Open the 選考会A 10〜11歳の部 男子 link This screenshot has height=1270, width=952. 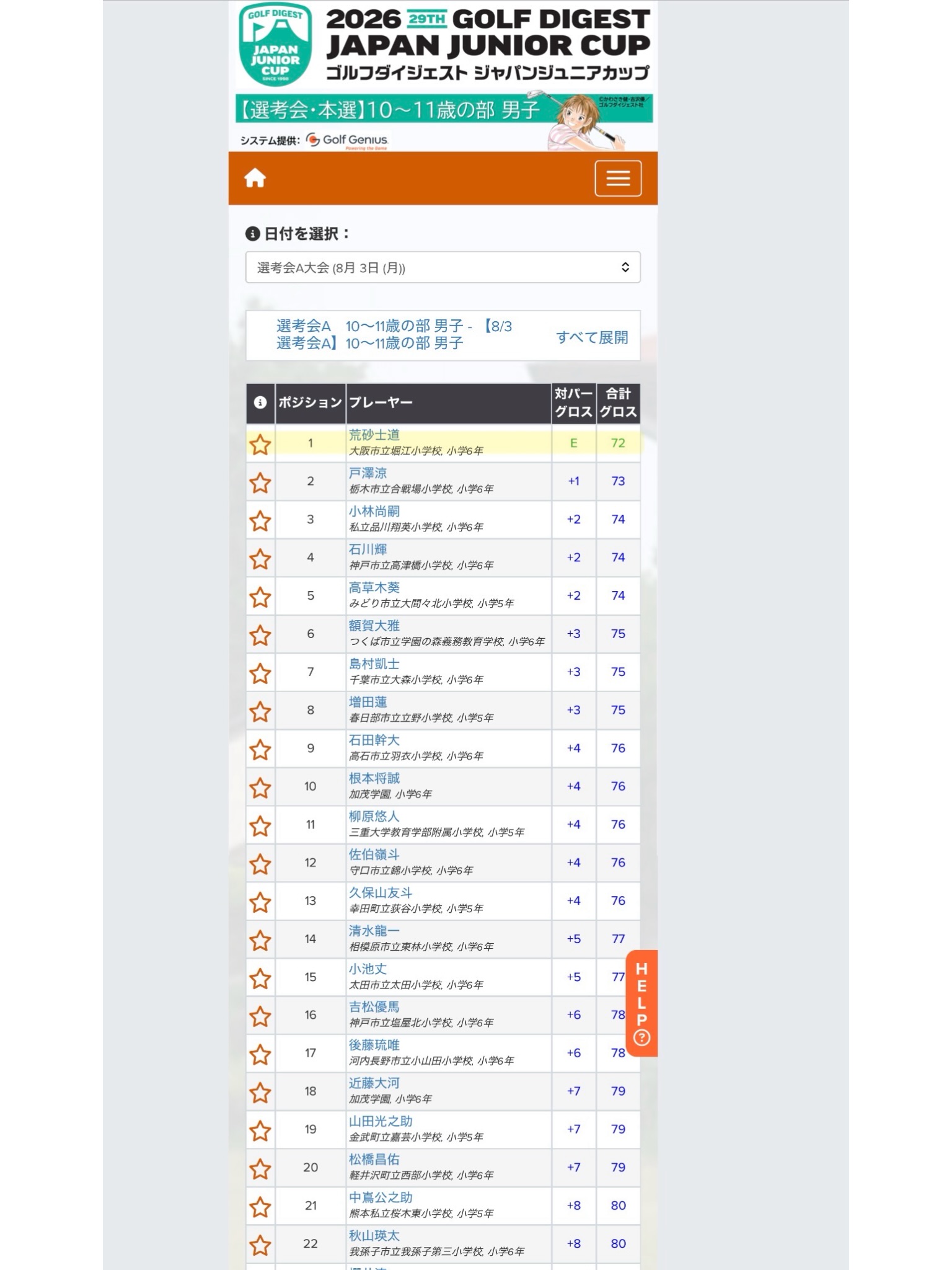pos(394,334)
